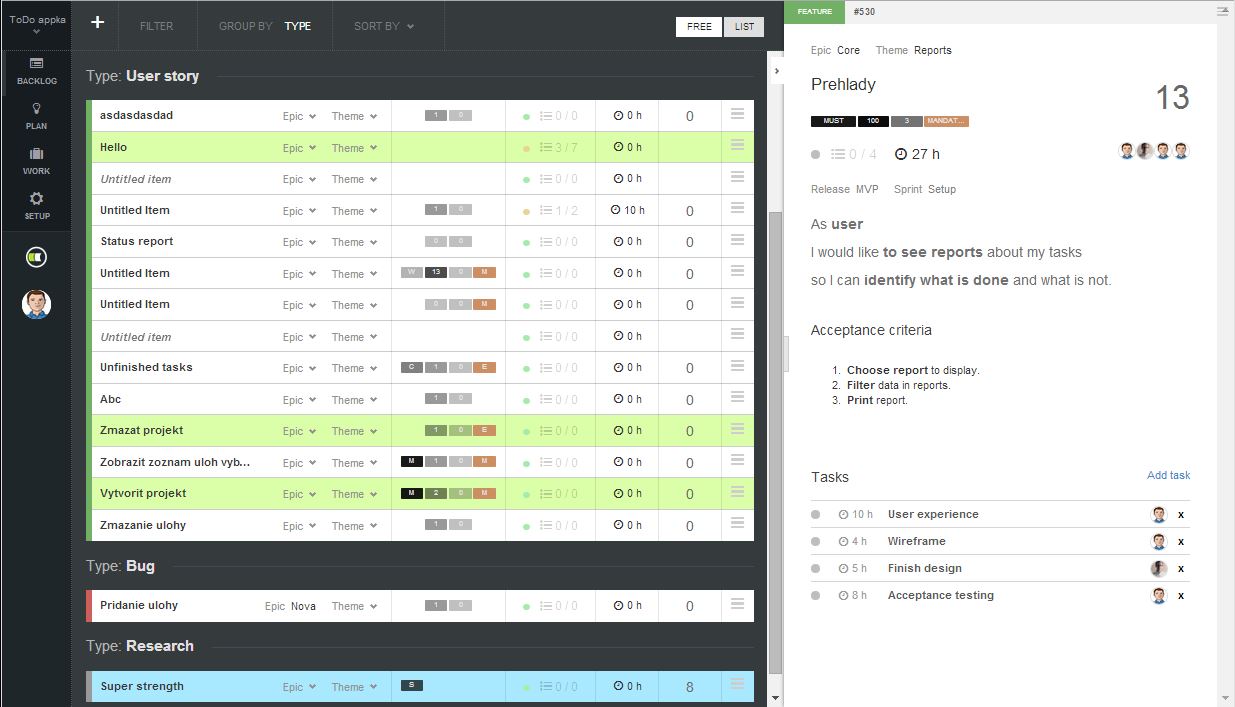Click the clock icon next to 27 h
This screenshot has height=707, width=1235.
(903, 154)
